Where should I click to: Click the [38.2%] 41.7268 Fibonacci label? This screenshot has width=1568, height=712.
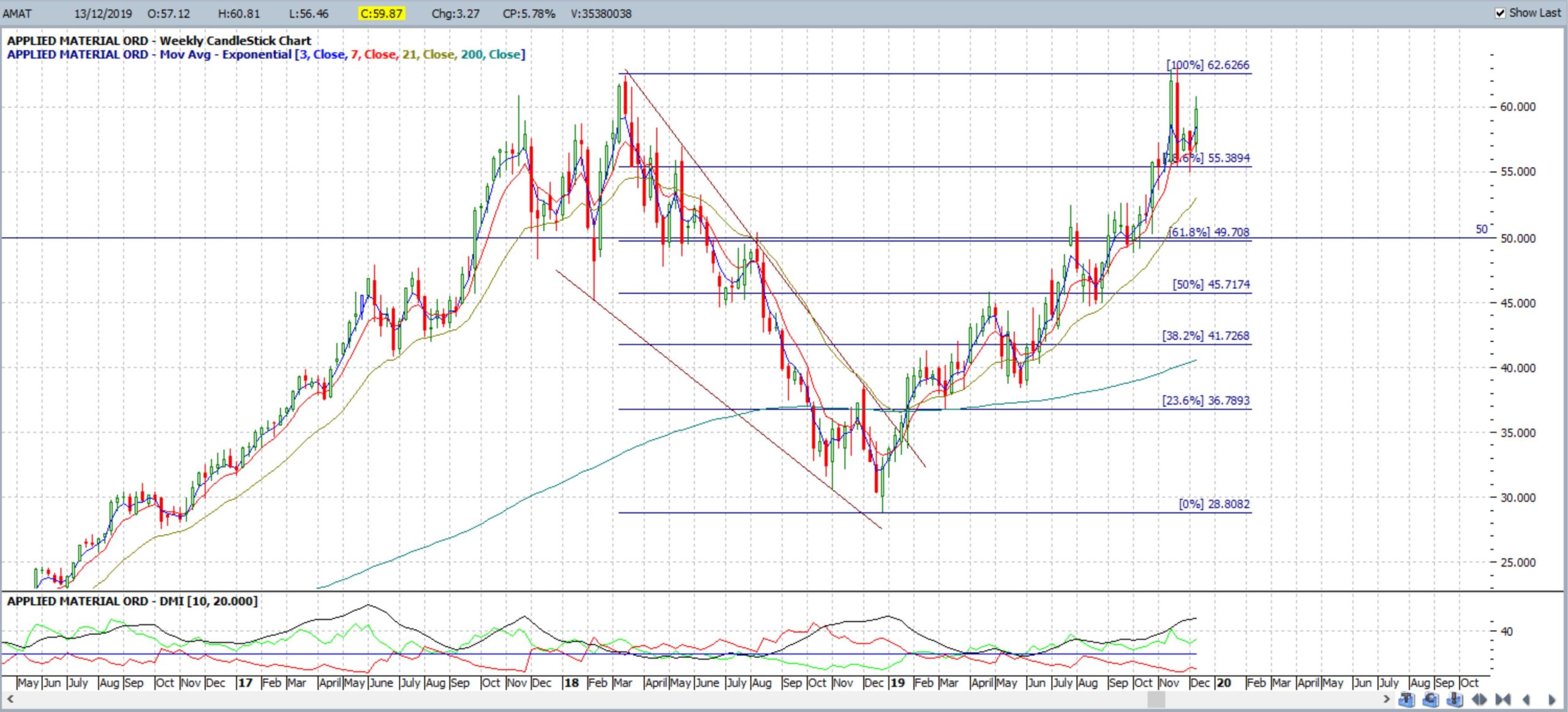1206,336
